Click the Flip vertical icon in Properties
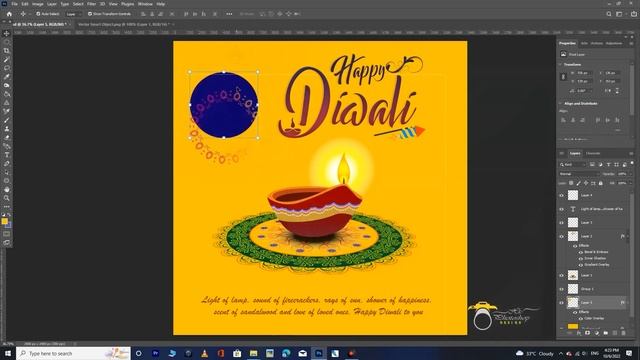 [x=617, y=91]
